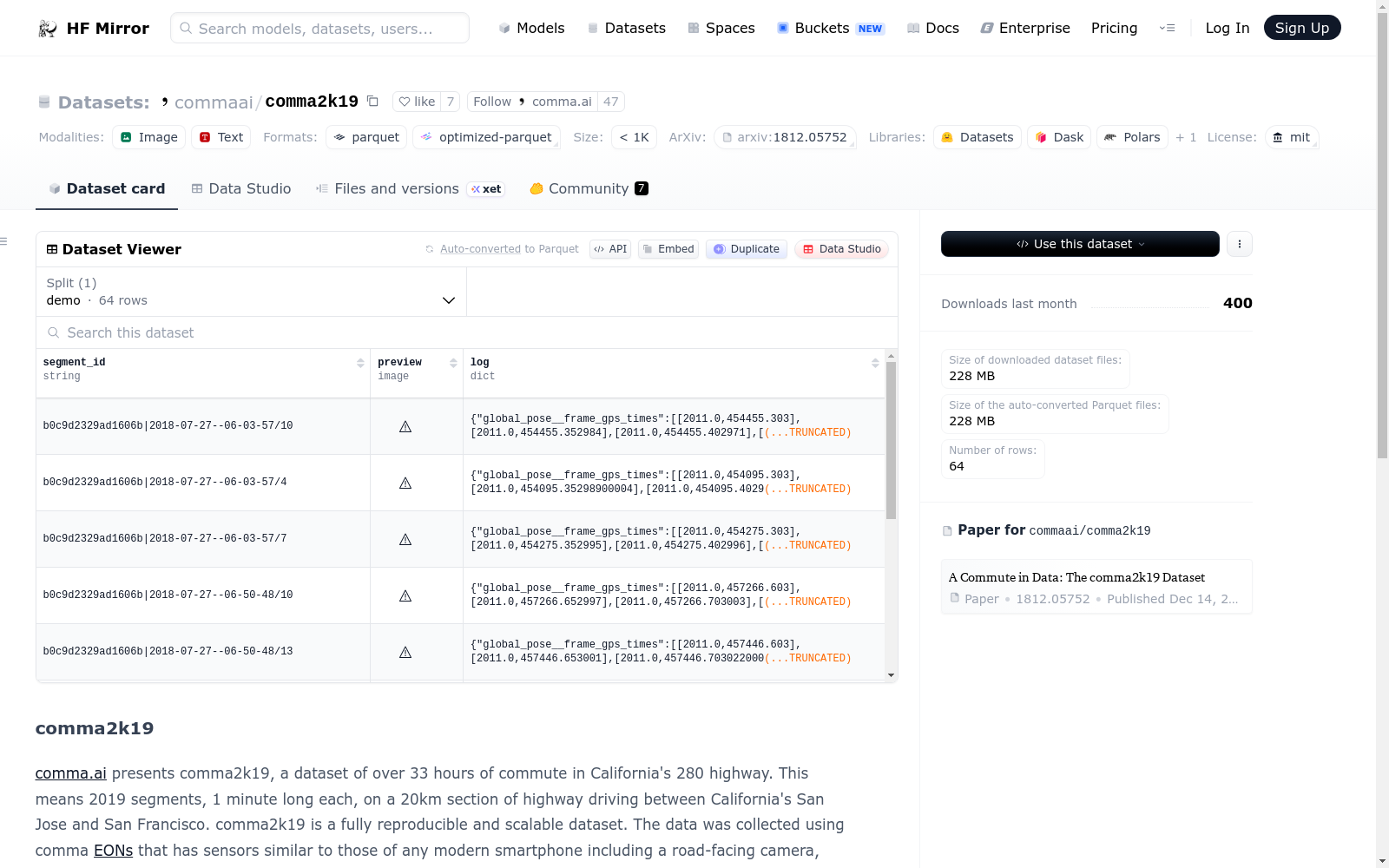The image size is (1389, 868).
Task: Select the parquet format tag
Action: 366,137
